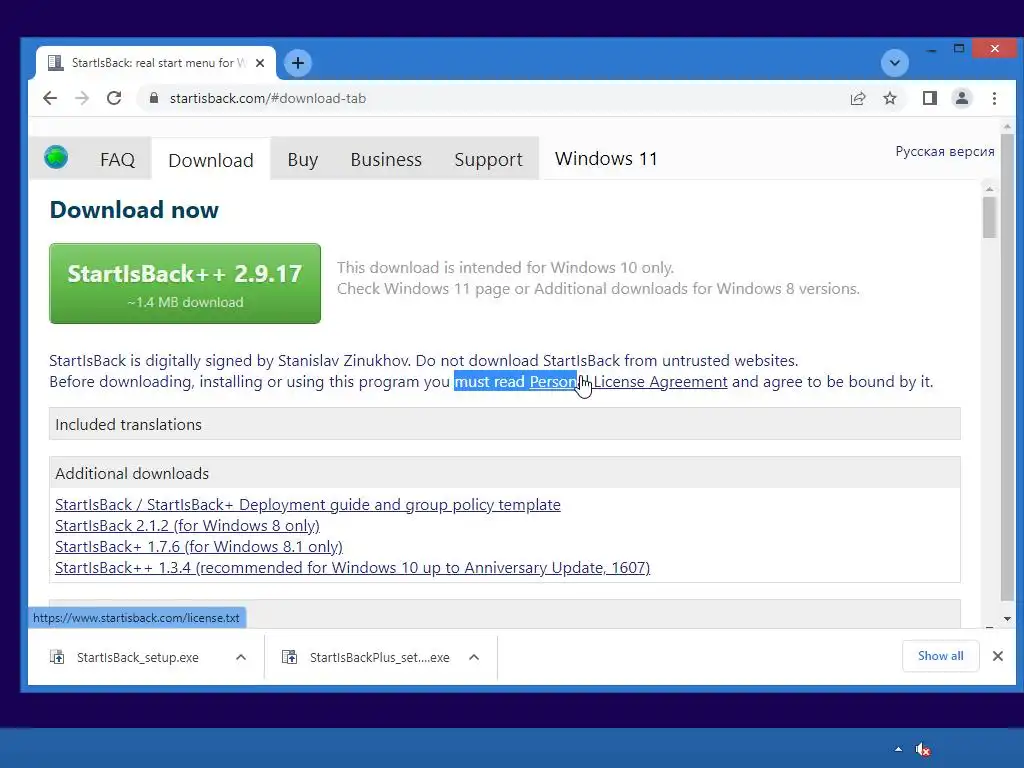1024x768 pixels.
Task: Close the downloads bar
Action: (998, 656)
